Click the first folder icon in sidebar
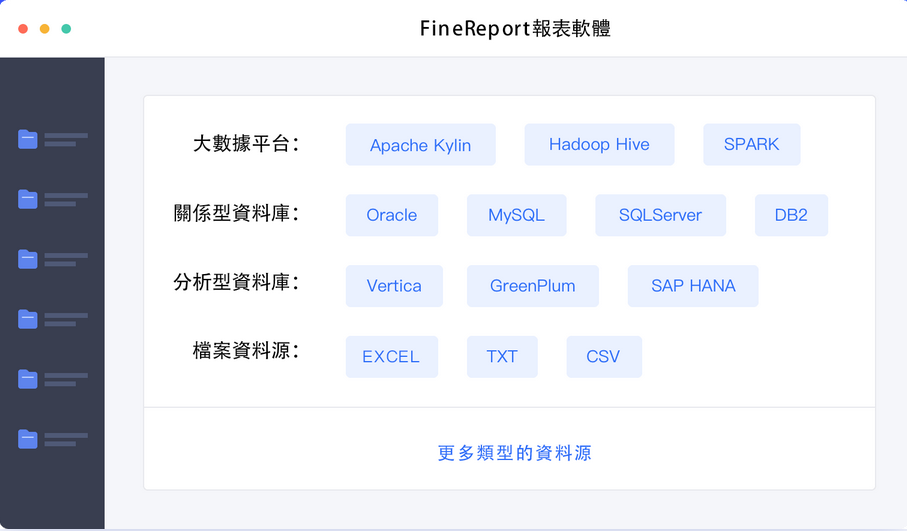The width and height of the screenshot is (907, 531). (x=27, y=139)
